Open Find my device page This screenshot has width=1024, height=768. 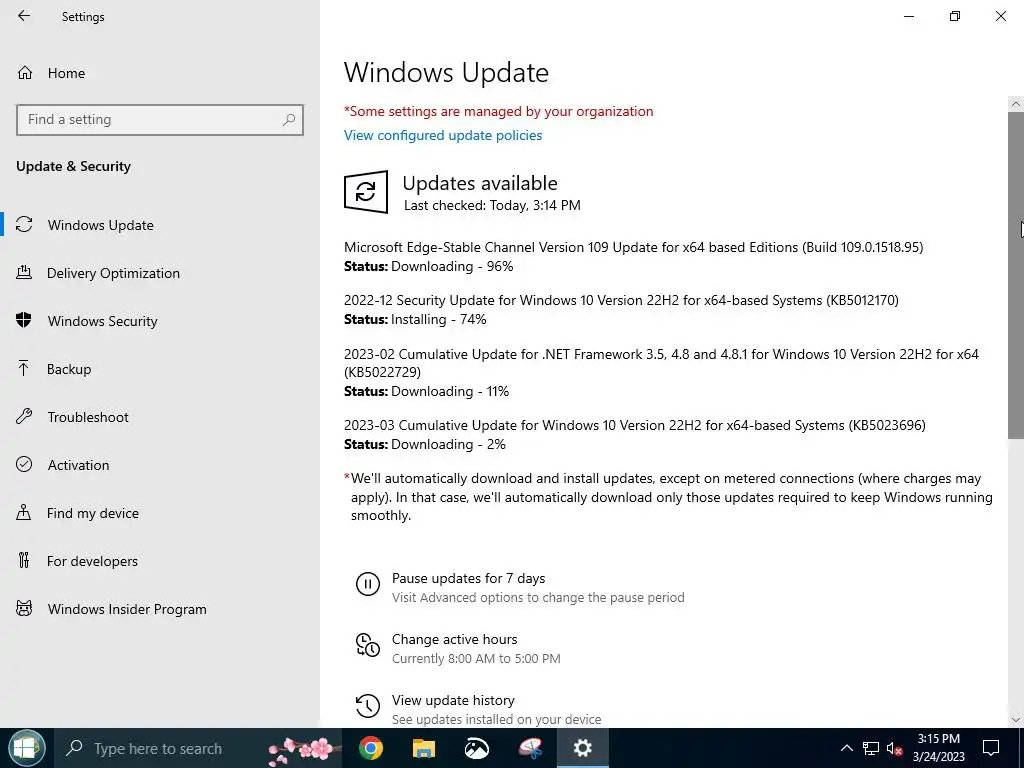pyautogui.click(x=93, y=513)
